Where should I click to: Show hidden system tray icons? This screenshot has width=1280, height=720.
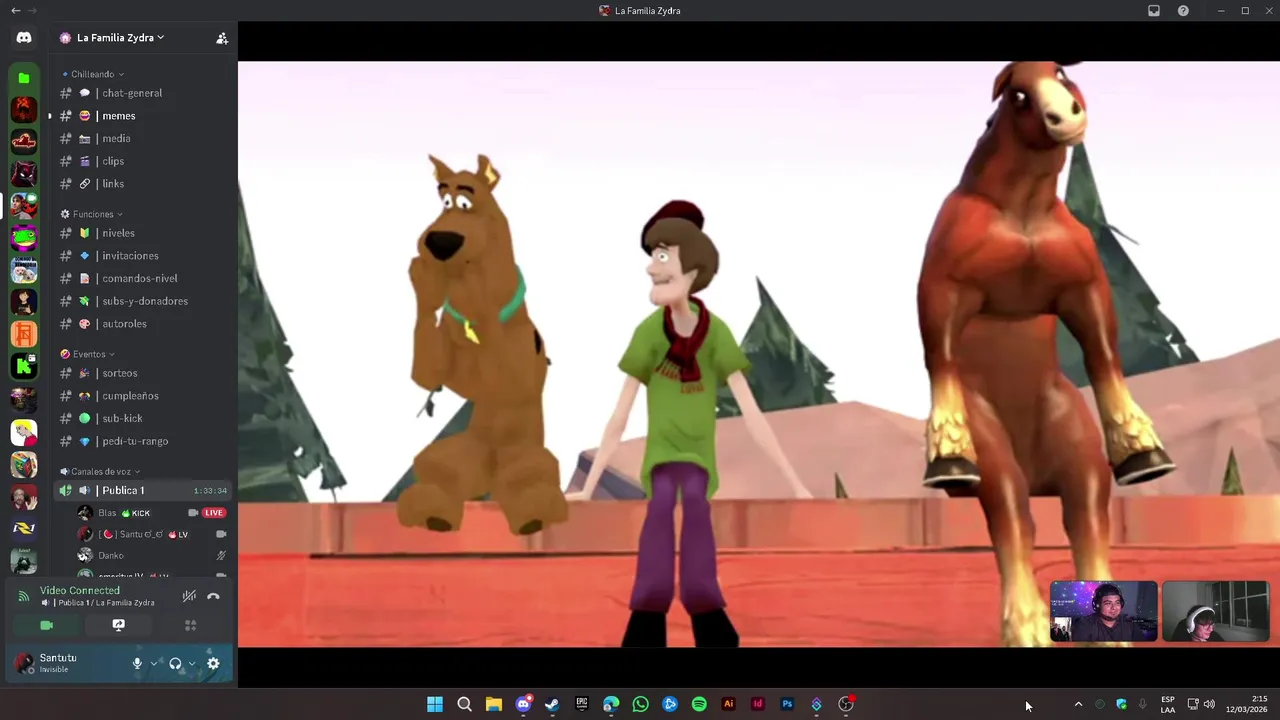pyautogui.click(x=1078, y=705)
